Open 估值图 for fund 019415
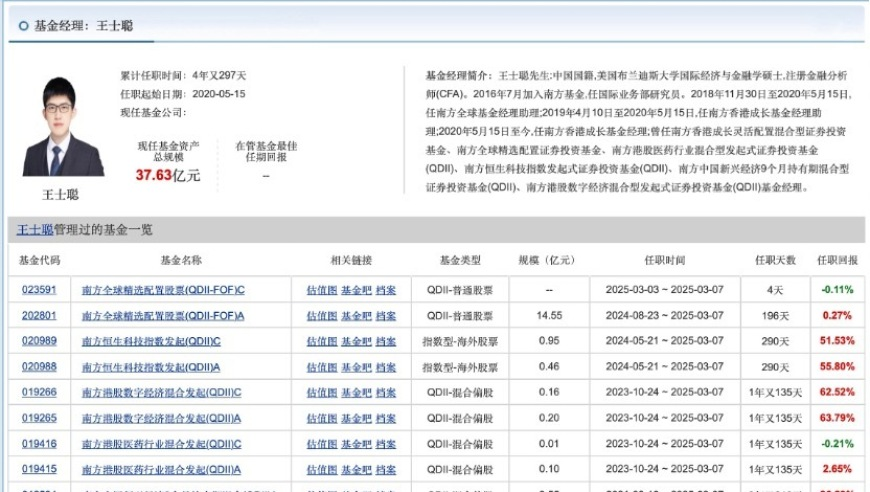The height and width of the screenshot is (492, 870). (x=322, y=470)
